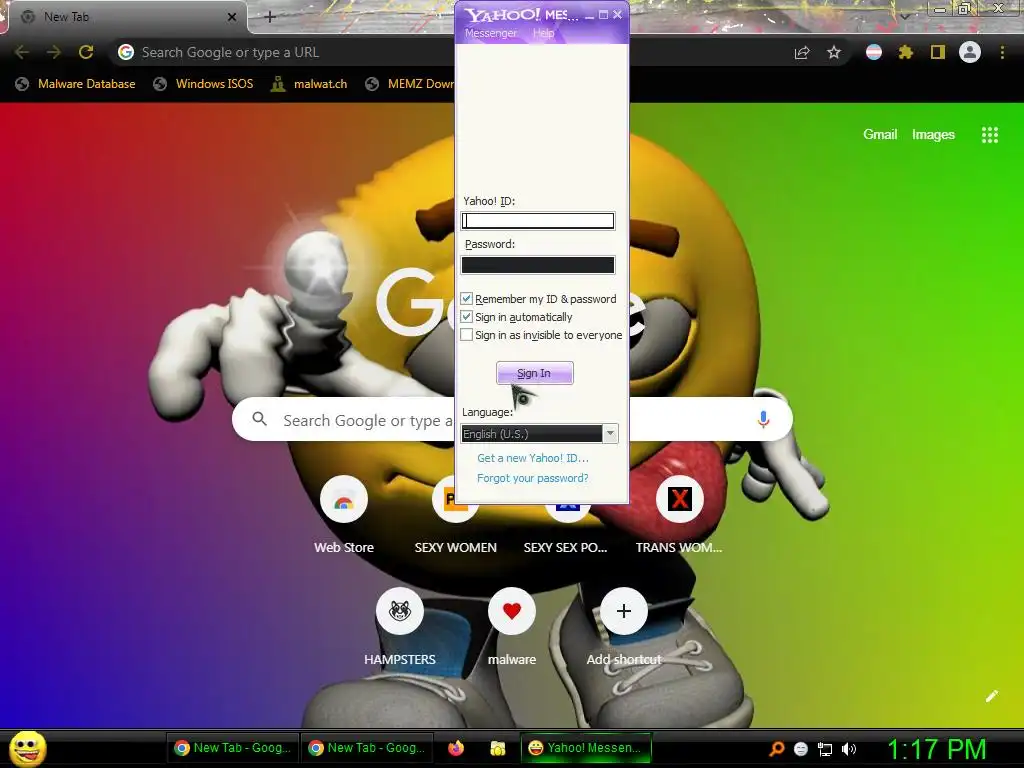Click Forgot your password link
This screenshot has width=1024, height=768.
(532, 478)
